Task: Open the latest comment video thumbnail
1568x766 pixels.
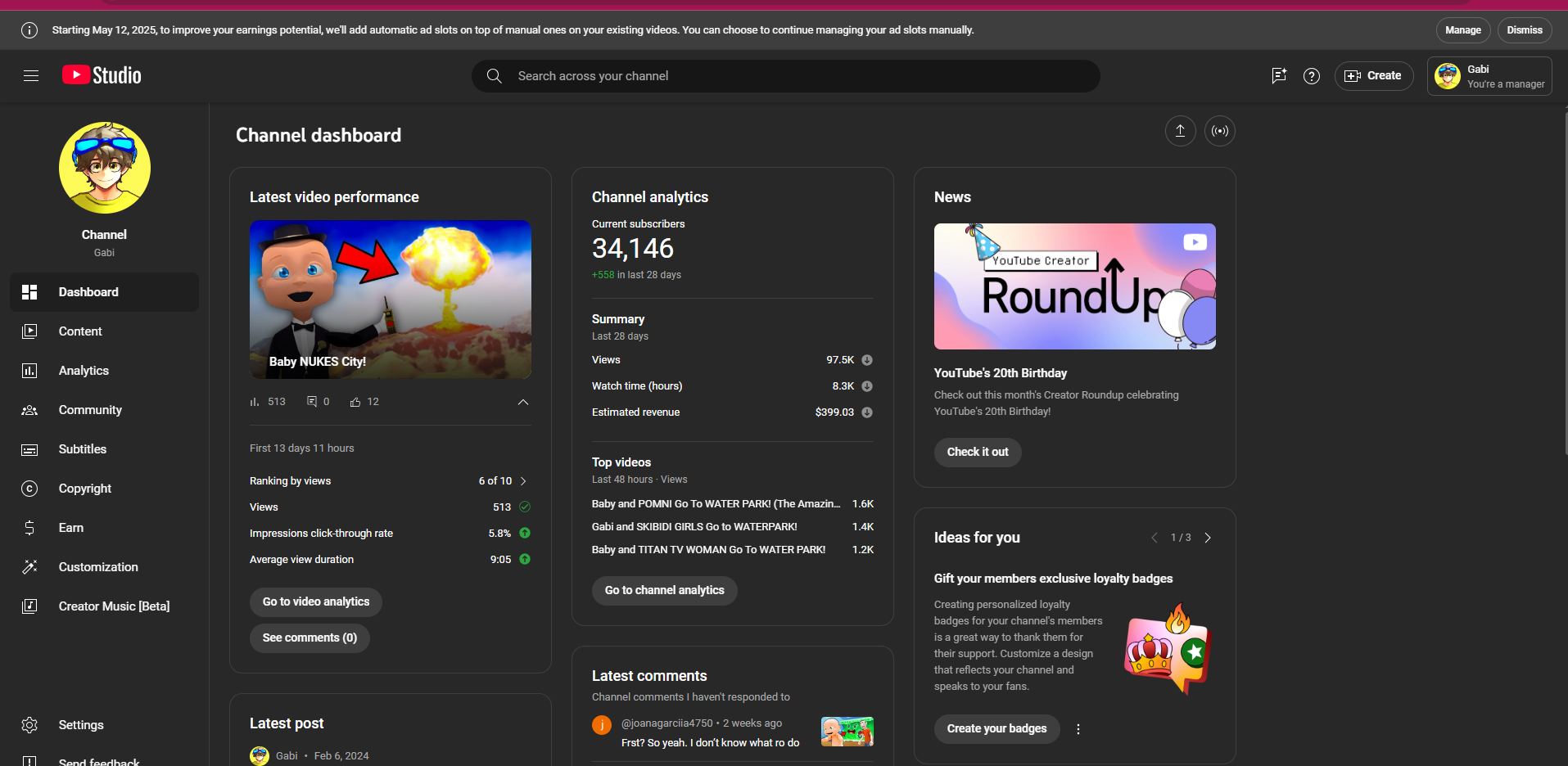Action: click(x=847, y=732)
